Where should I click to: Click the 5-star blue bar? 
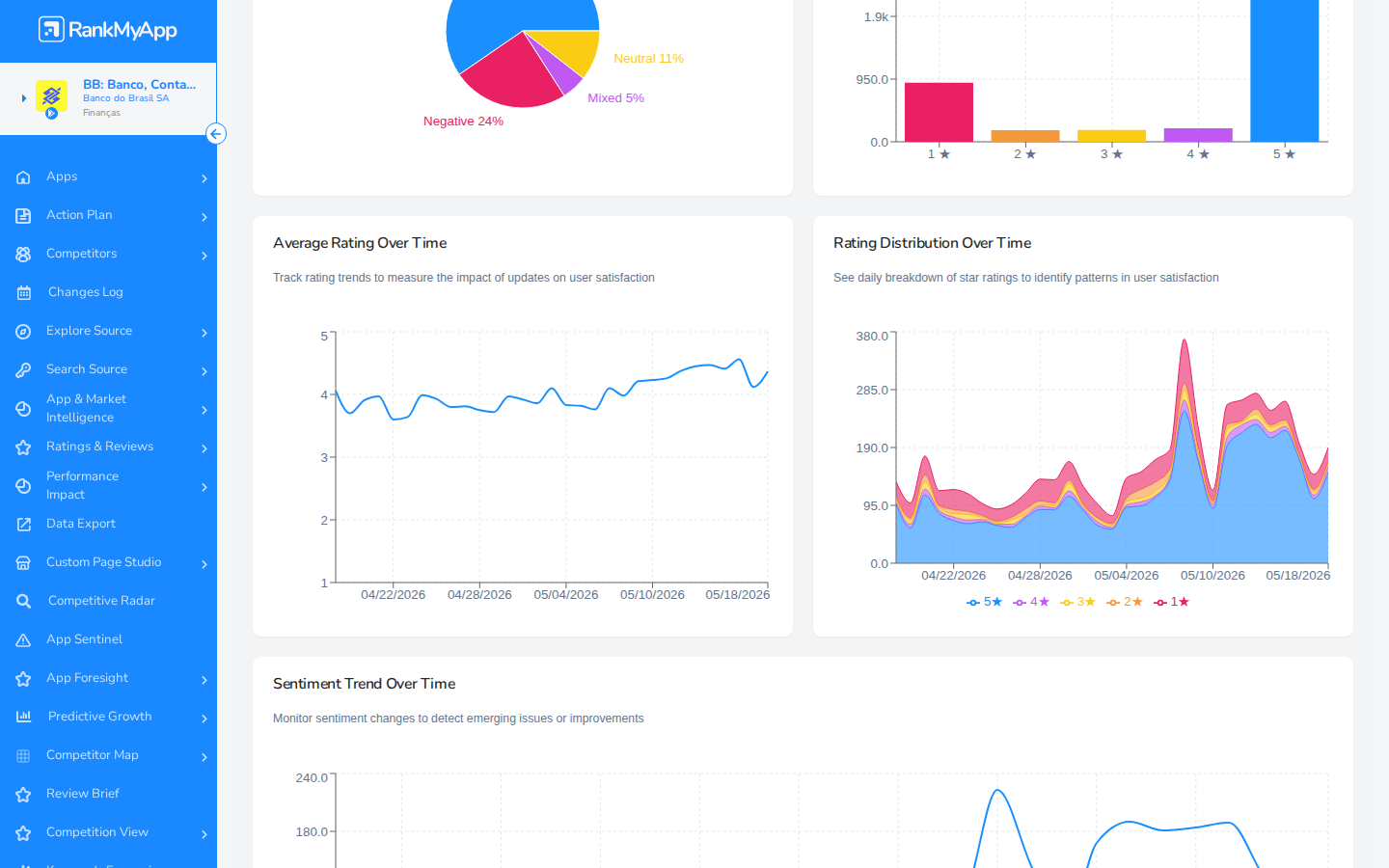1284,70
